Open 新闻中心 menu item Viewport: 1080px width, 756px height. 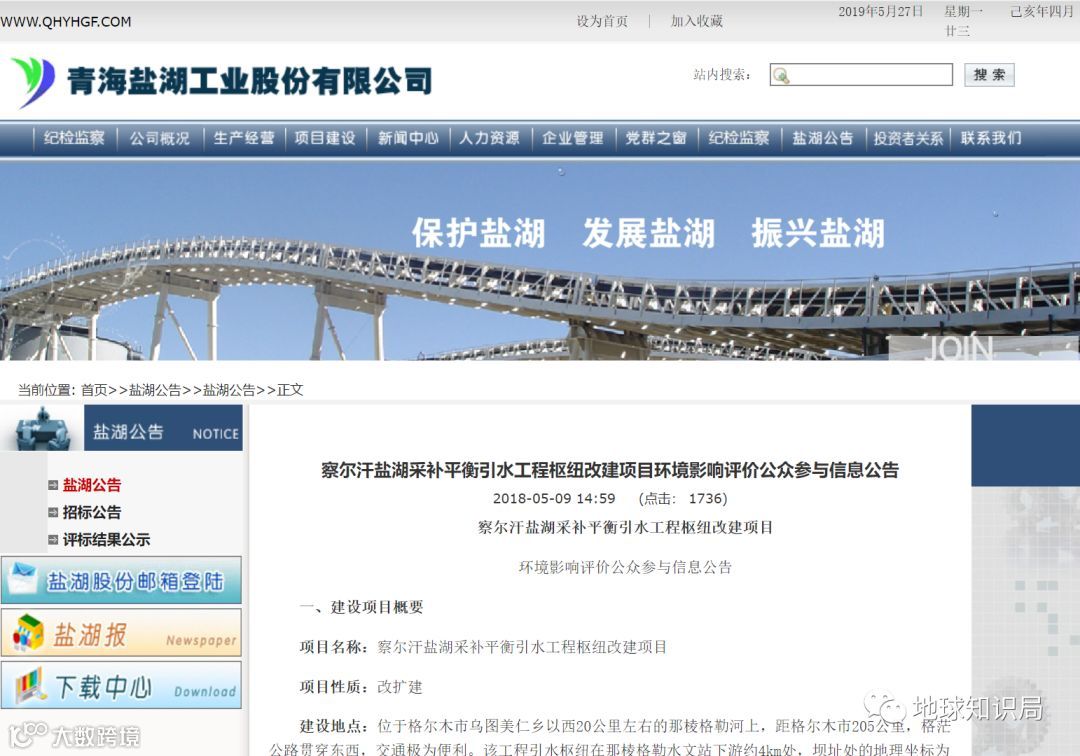click(408, 138)
